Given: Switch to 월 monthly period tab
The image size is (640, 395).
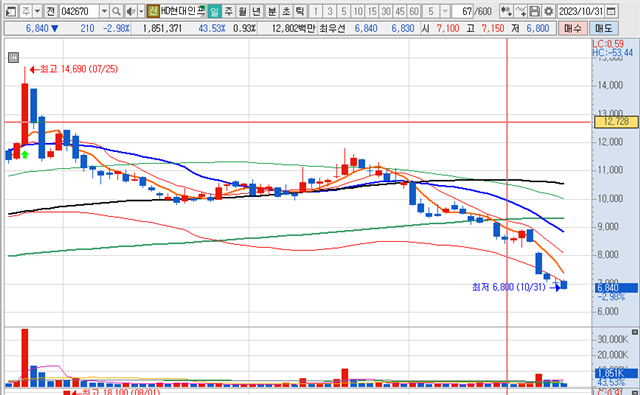Looking at the screenshot, I should point(242,11).
